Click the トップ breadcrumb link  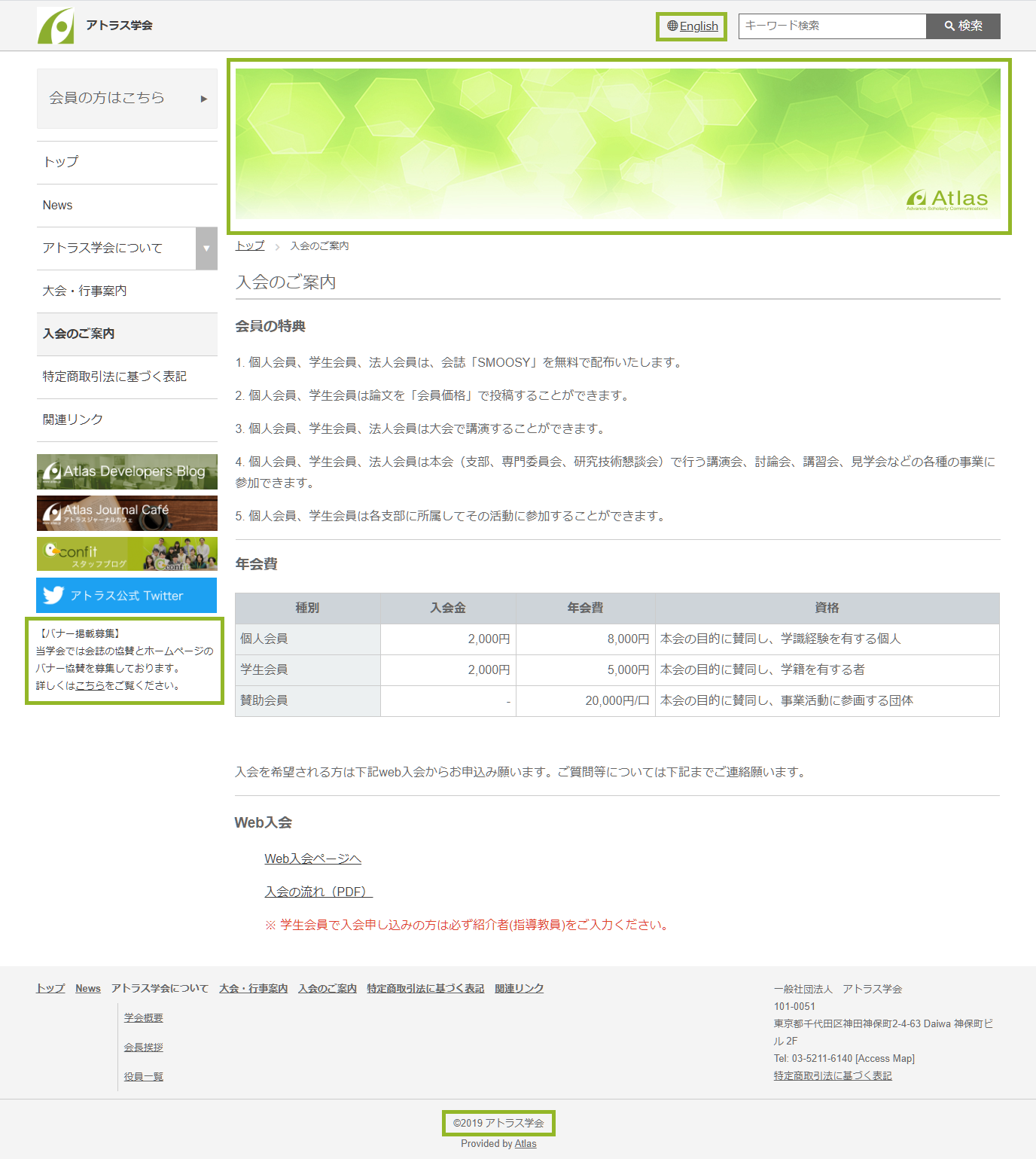coord(250,246)
